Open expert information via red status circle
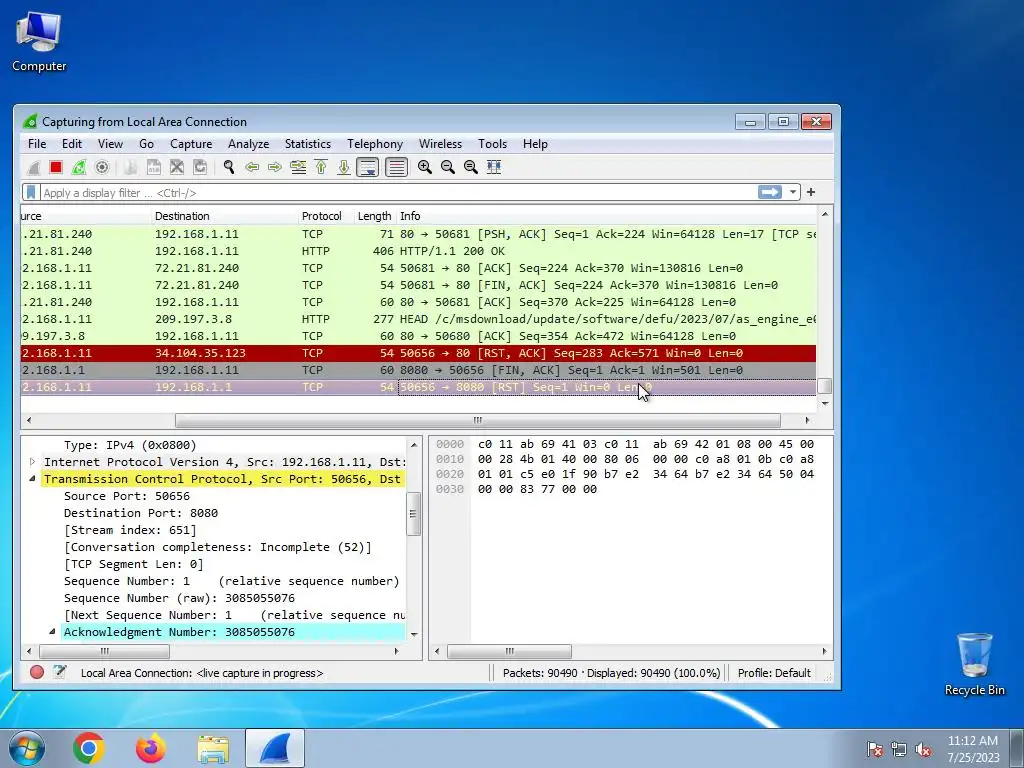 pyautogui.click(x=37, y=672)
